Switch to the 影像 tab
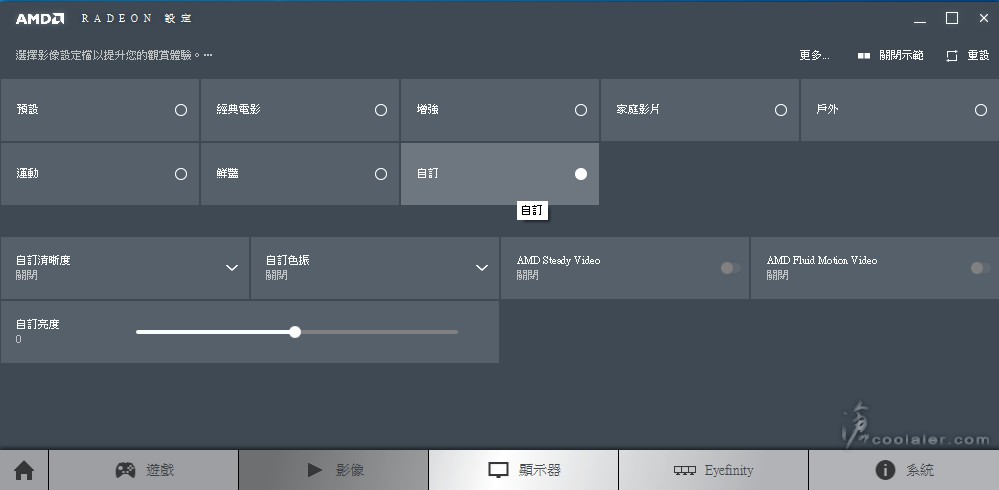Image resolution: width=999 pixels, height=490 pixels. (x=333, y=470)
